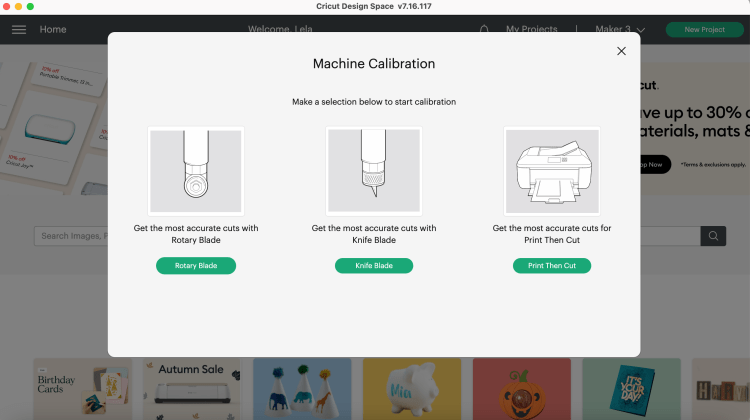750x420 pixels.
Task: Click 'Get the most accurate cuts with Knife Blade' caption
Action: pyautogui.click(x=374, y=234)
